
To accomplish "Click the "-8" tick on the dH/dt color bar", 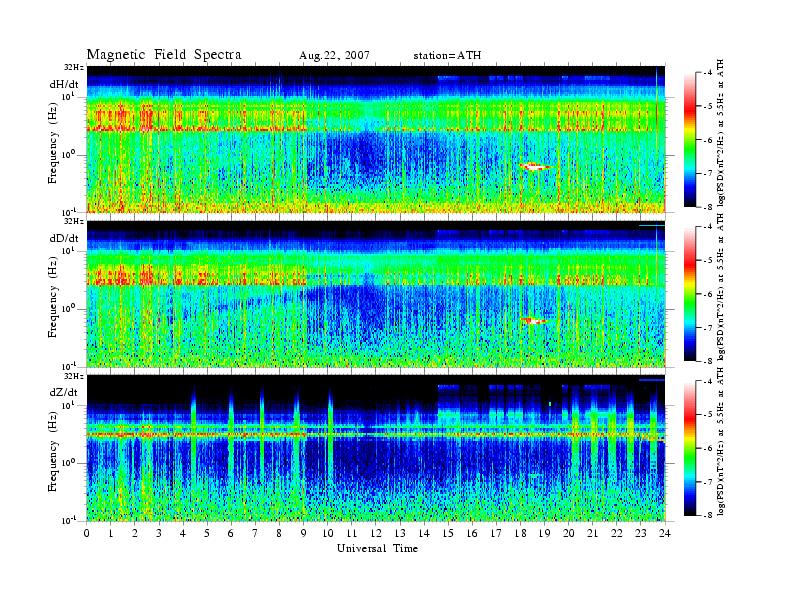I will (708, 207).
